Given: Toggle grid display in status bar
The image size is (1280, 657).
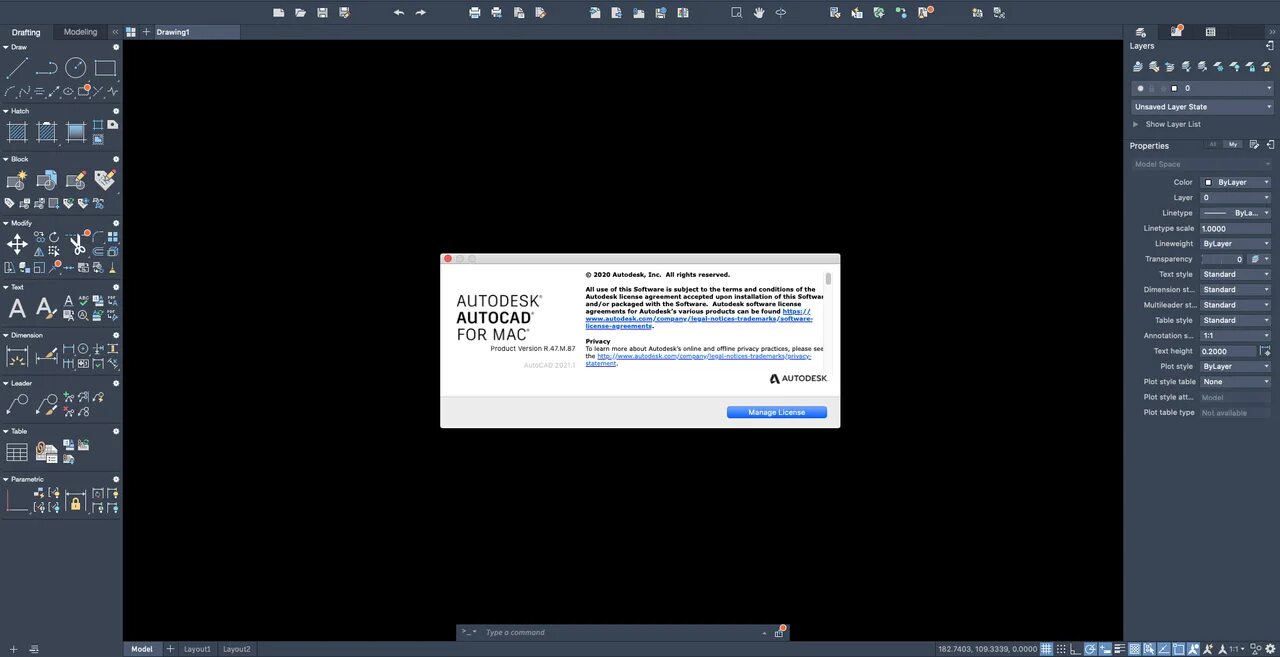Looking at the screenshot, I should click(x=1046, y=649).
